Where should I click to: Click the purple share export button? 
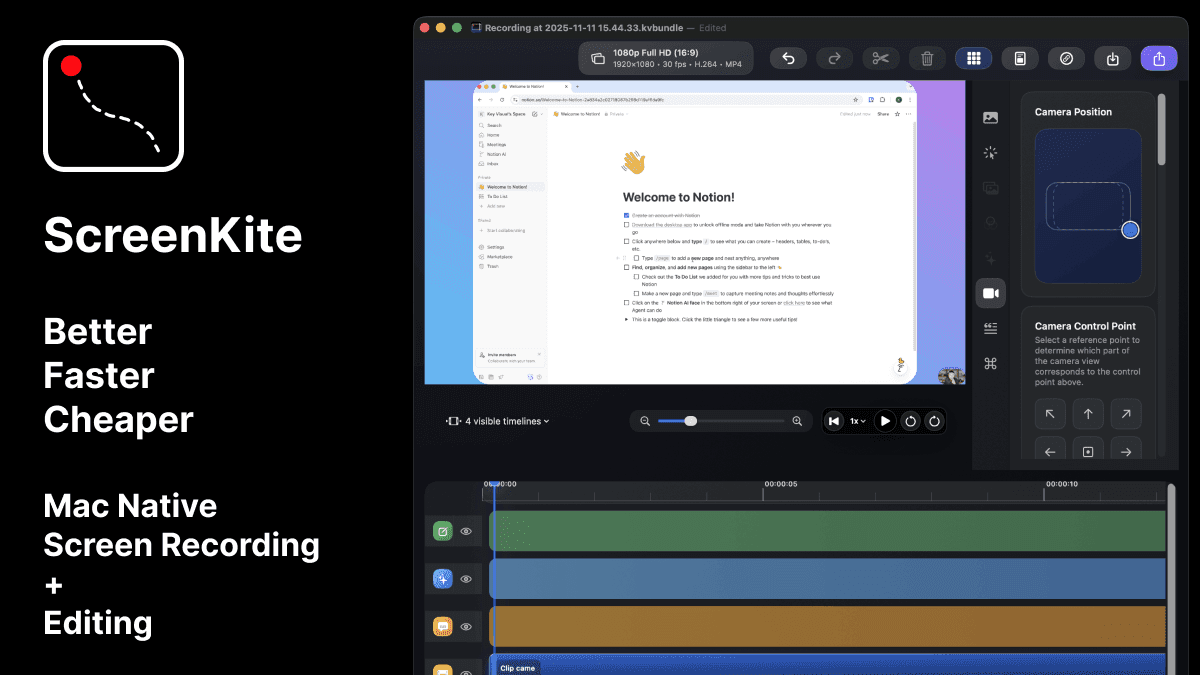tap(1159, 58)
